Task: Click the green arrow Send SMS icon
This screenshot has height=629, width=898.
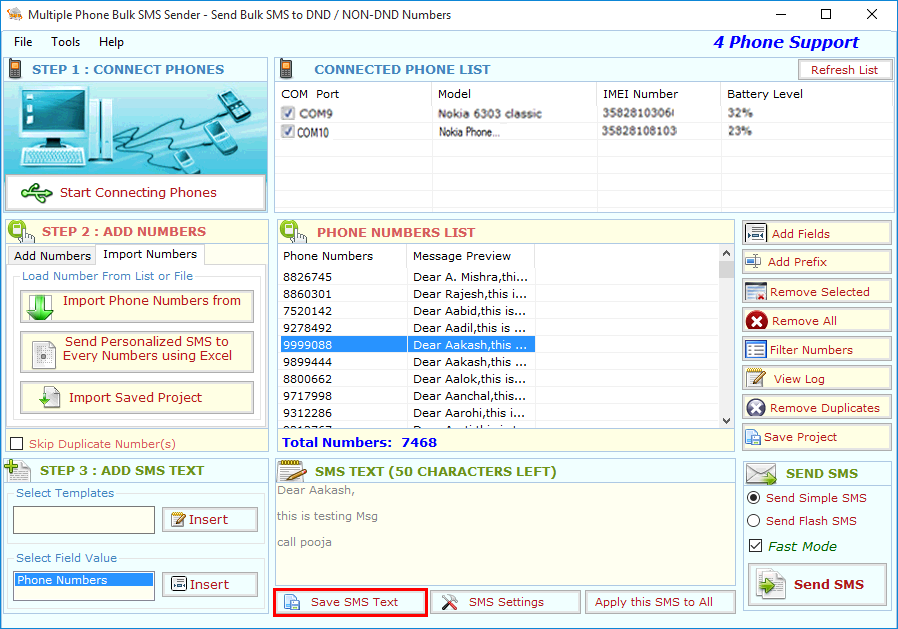Action: [770, 584]
